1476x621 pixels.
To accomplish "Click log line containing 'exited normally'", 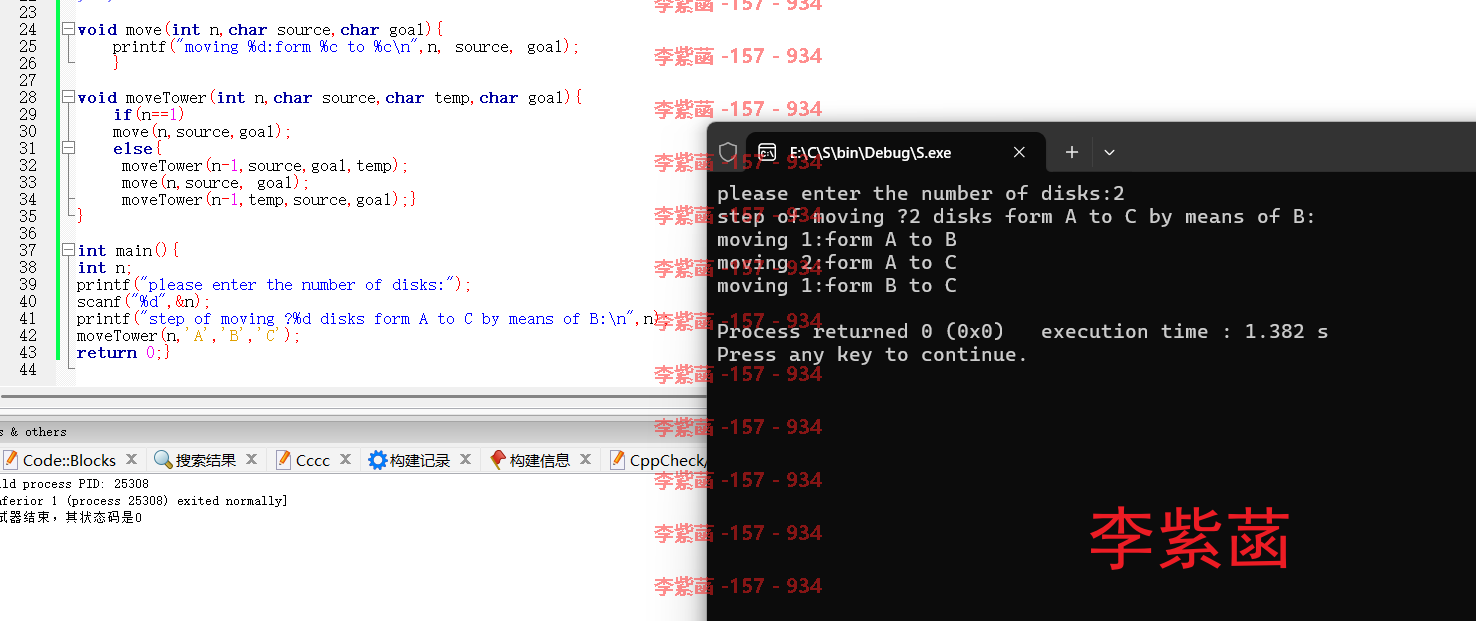I will tap(144, 500).
